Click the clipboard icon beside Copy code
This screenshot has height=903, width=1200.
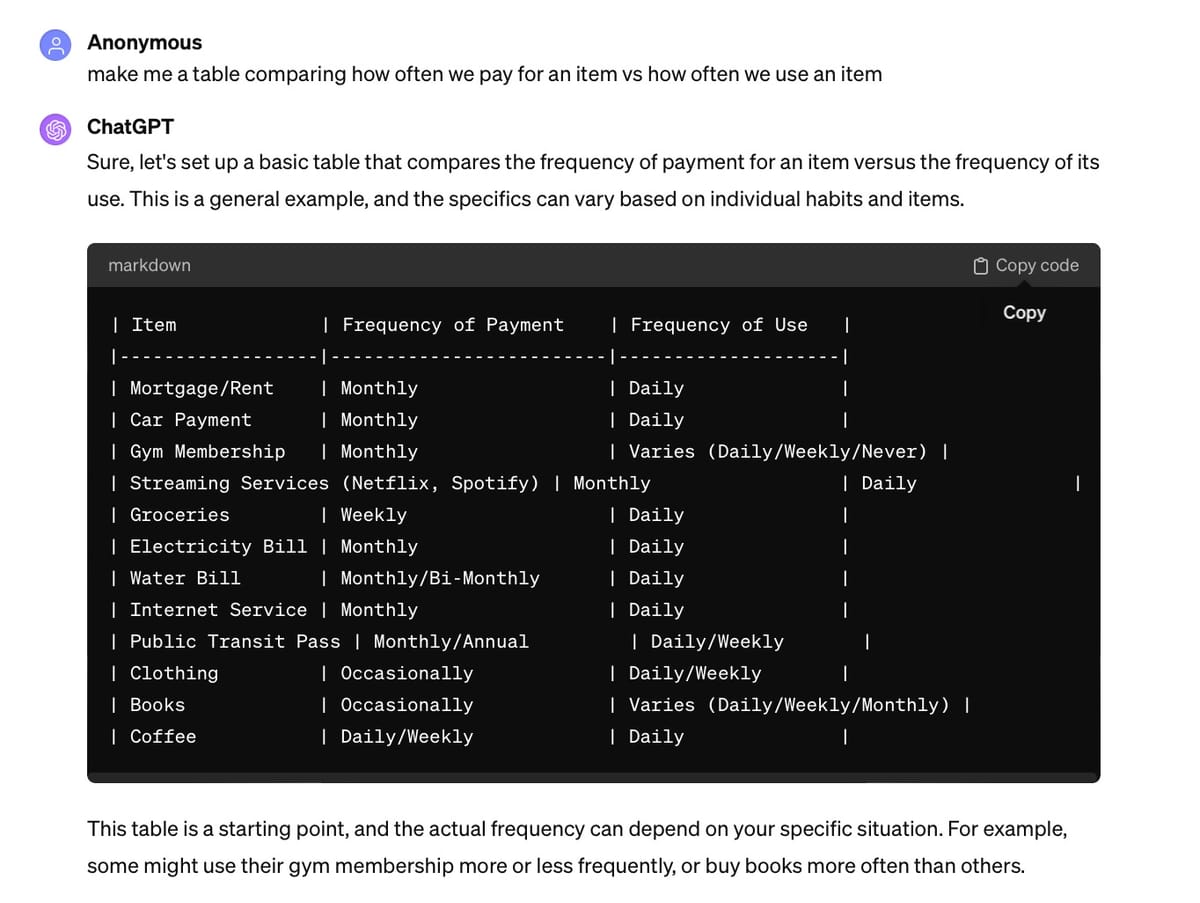click(x=981, y=265)
